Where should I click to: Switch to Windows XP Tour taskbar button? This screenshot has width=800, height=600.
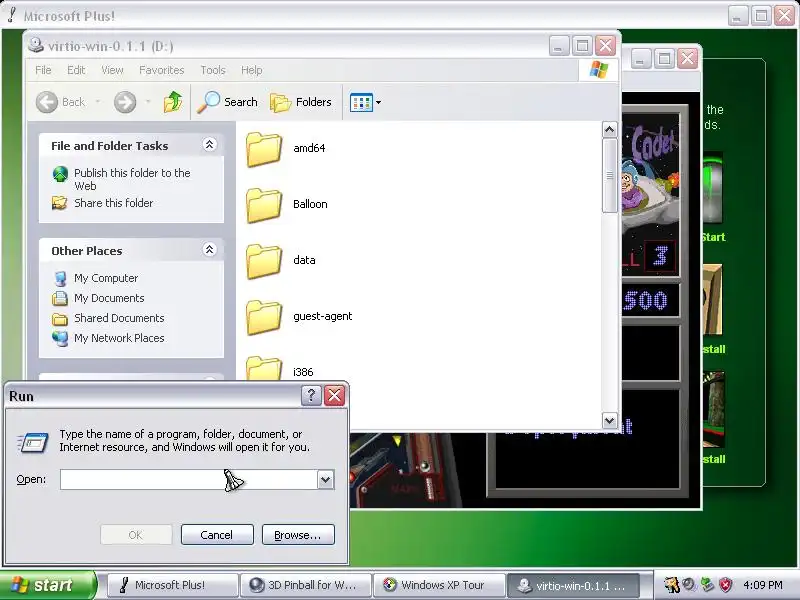coord(438,585)
